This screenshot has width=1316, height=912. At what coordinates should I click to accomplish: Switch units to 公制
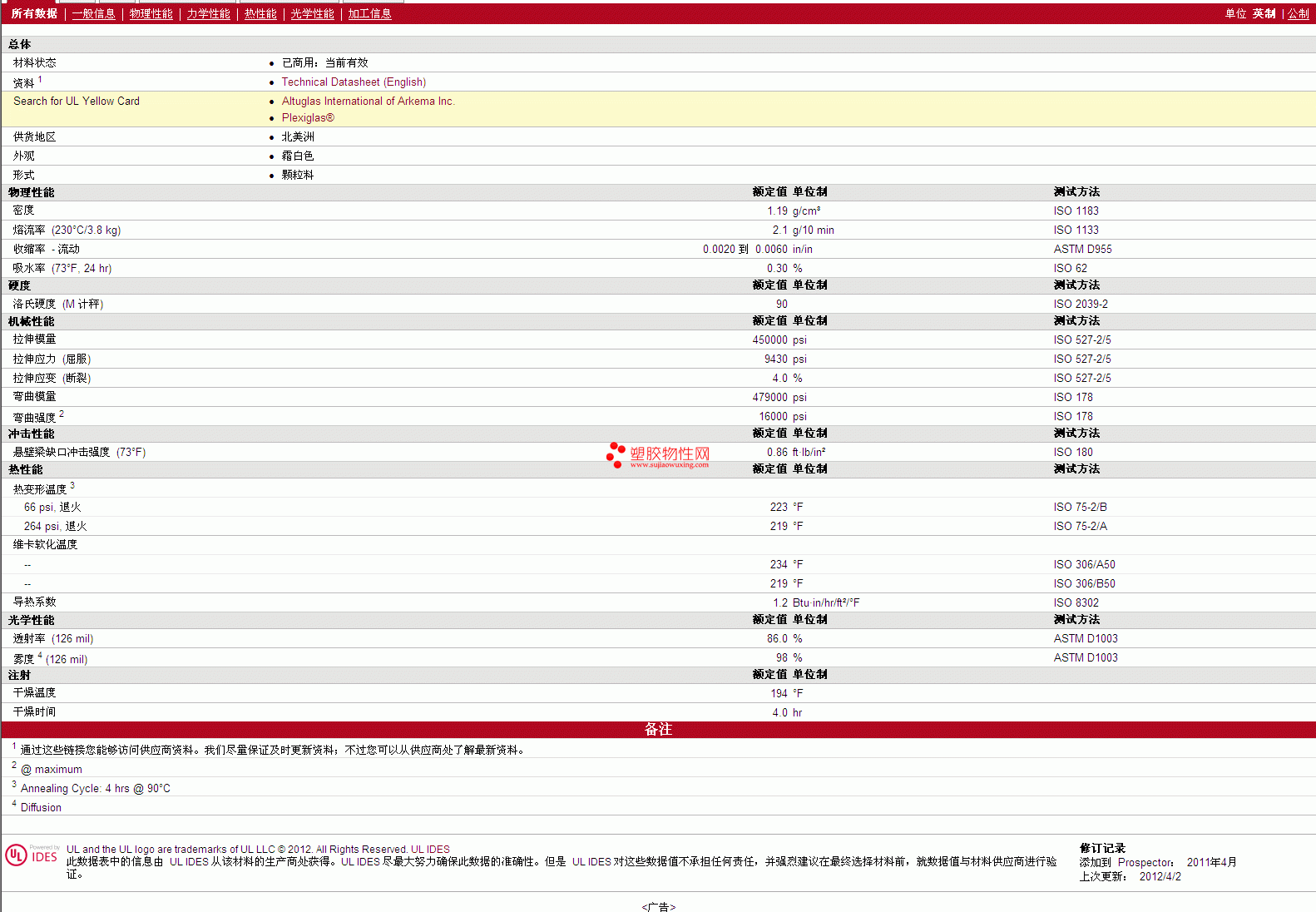pyautogui.click(x=1299, y=14)
